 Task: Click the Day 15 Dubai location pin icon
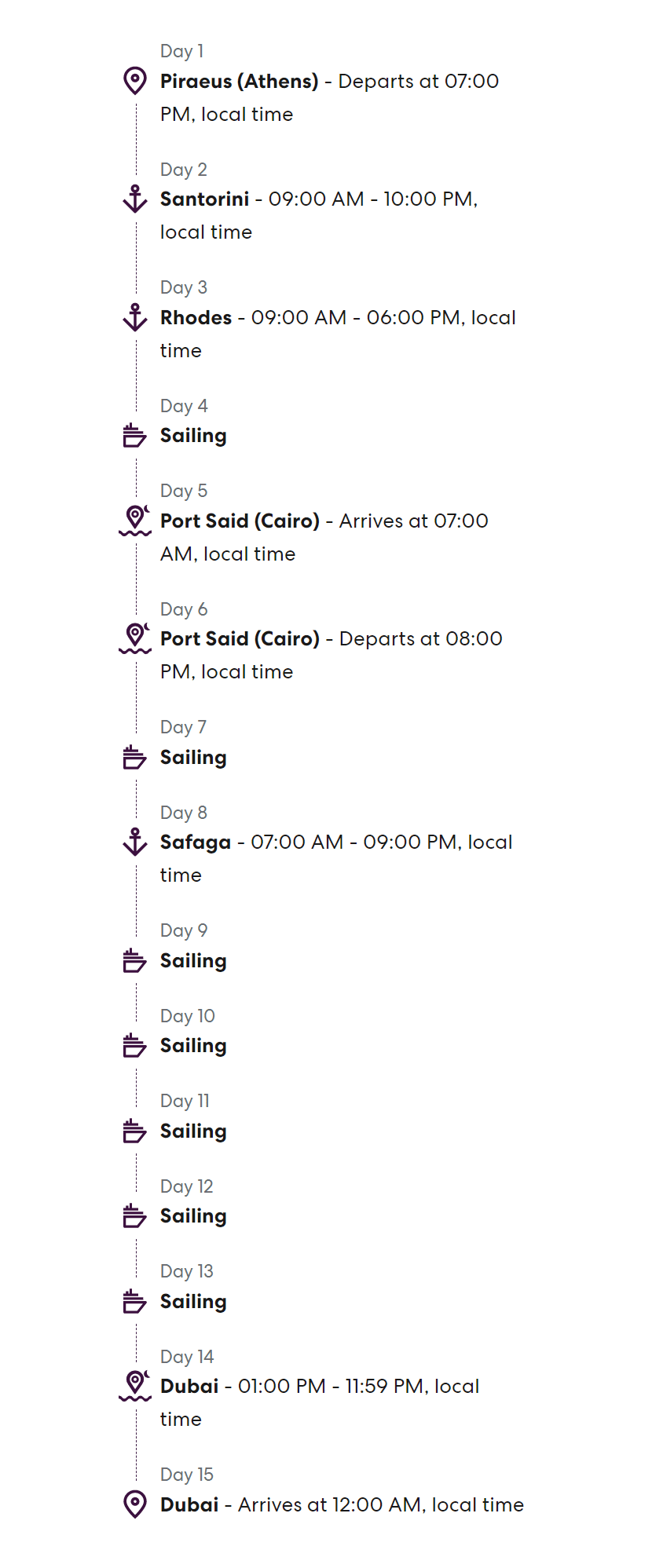135,1504
